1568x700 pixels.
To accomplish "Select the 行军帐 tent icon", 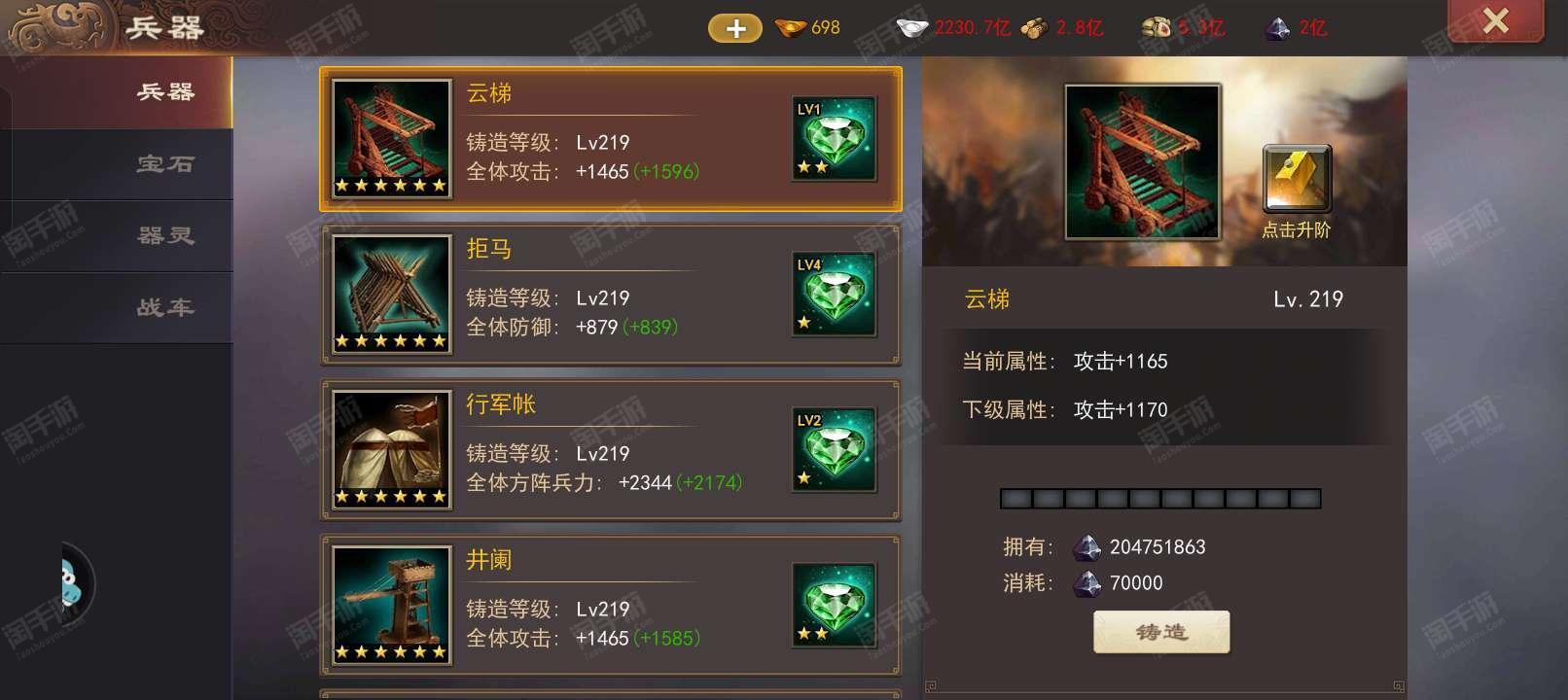I will (x=392, y=450).
